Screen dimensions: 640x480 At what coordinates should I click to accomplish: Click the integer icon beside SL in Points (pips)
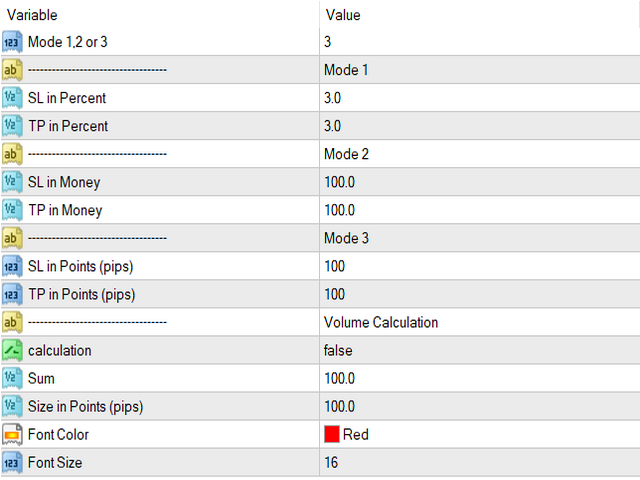click(x=12, y=267)
